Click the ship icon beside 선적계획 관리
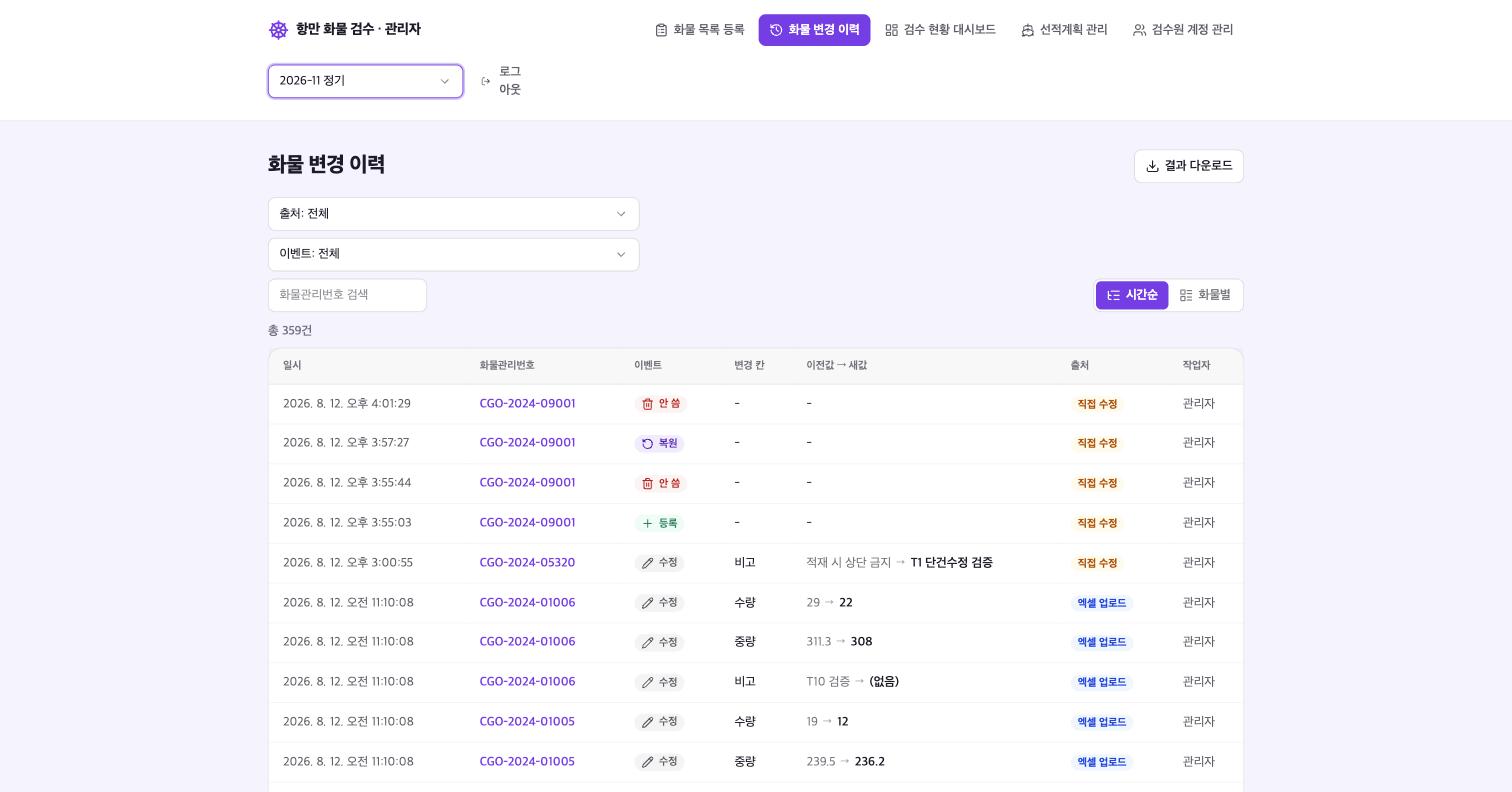Viewport: 1512px width, 792px height. click(1027, 30)
